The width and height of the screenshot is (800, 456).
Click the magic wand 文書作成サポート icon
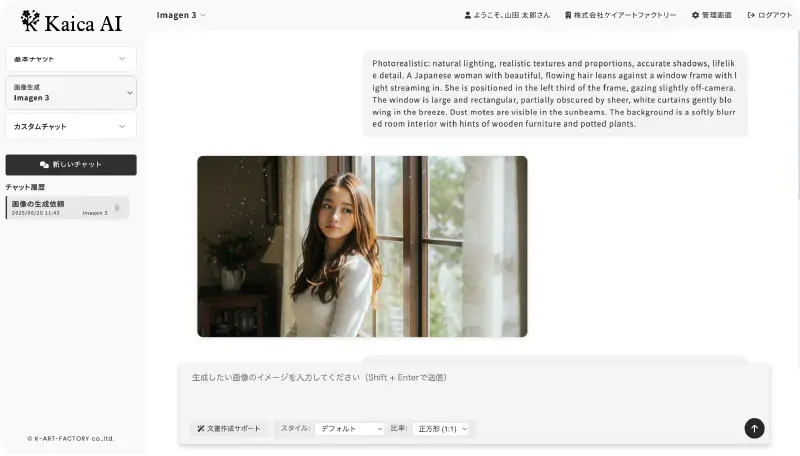201,428
